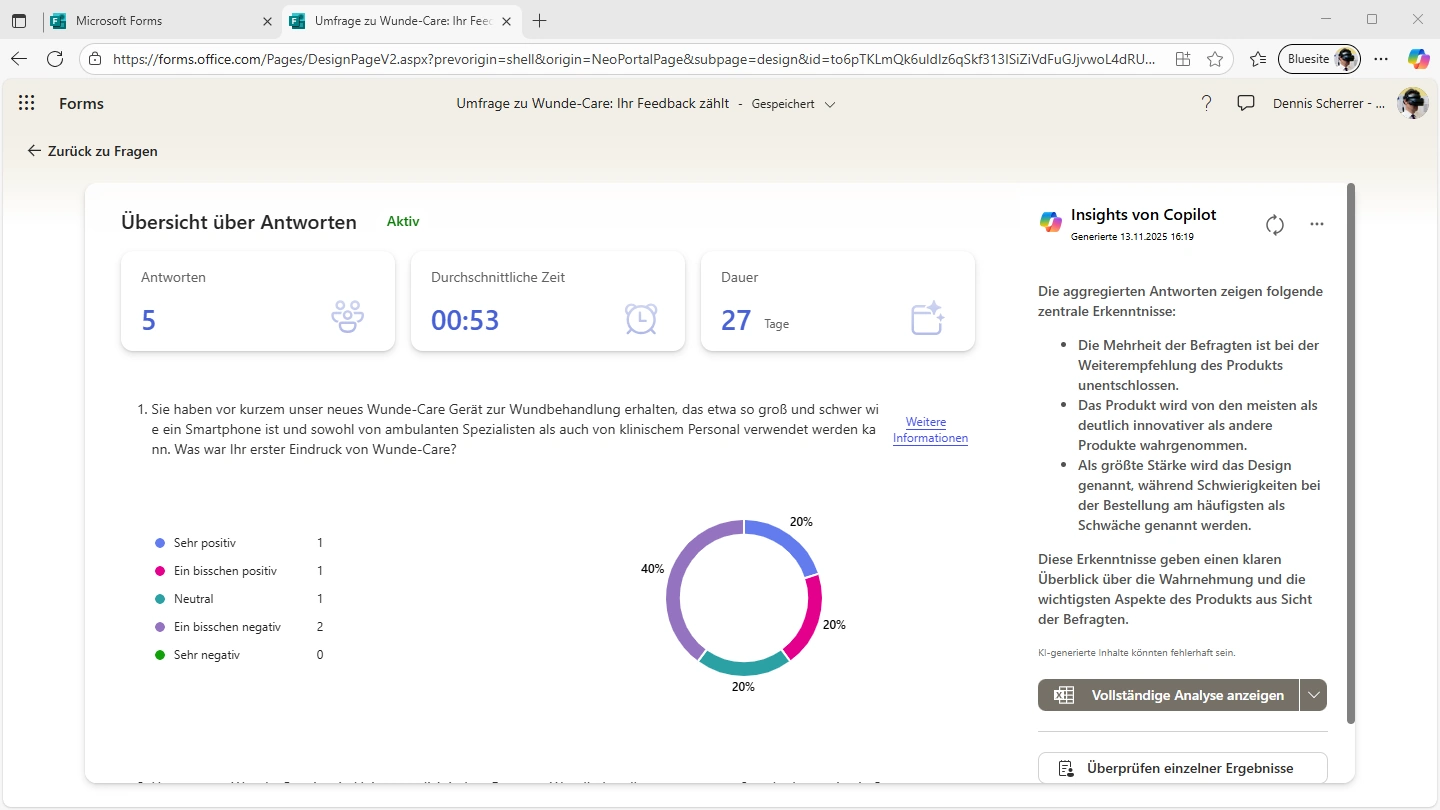The image size is (1440, 810).
Task: Refresh the Copilot insights
Action: pyautogui.click(x=1274, y=225)
